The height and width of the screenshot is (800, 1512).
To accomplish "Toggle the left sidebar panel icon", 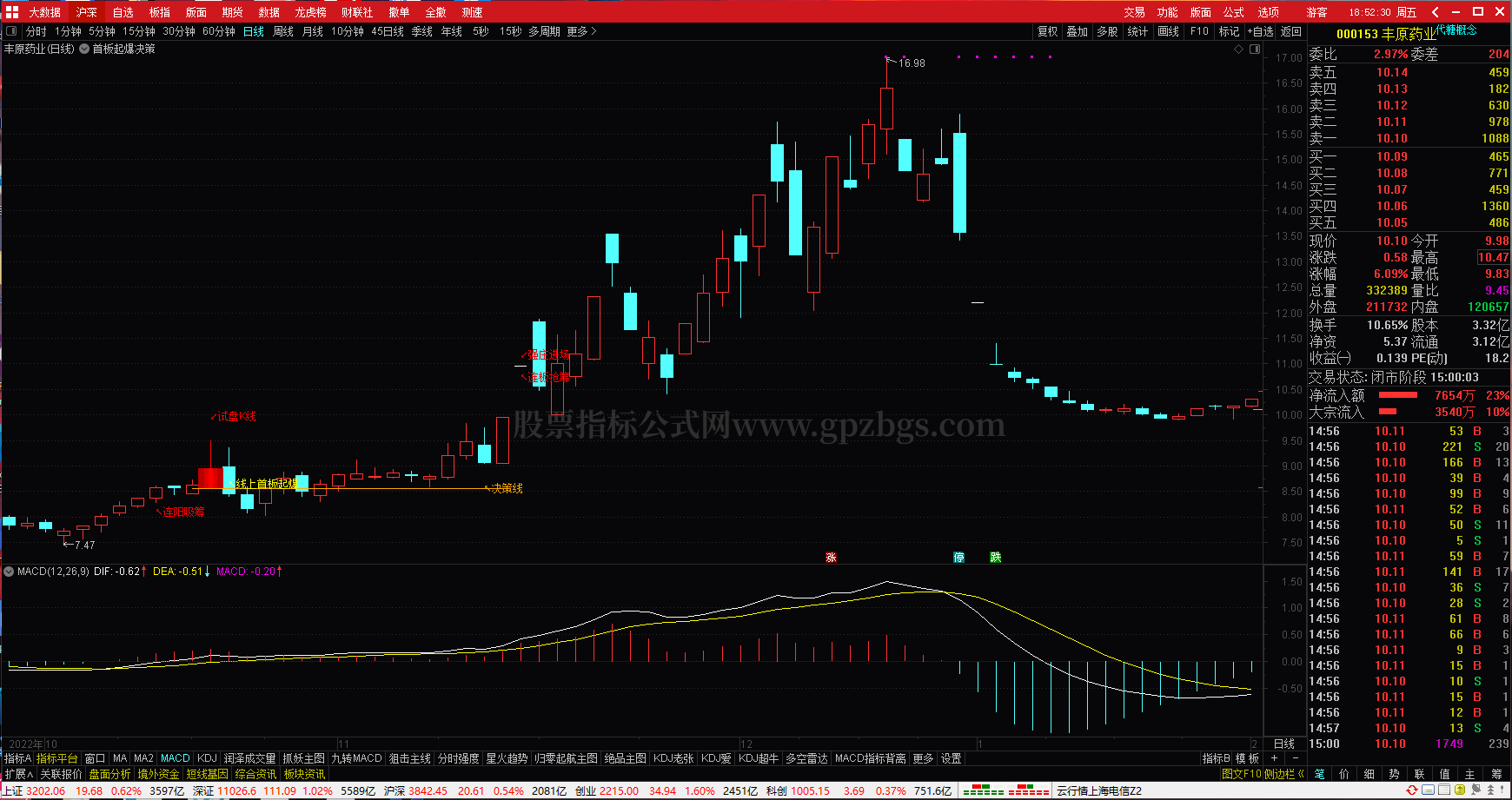I will point(11,31).
